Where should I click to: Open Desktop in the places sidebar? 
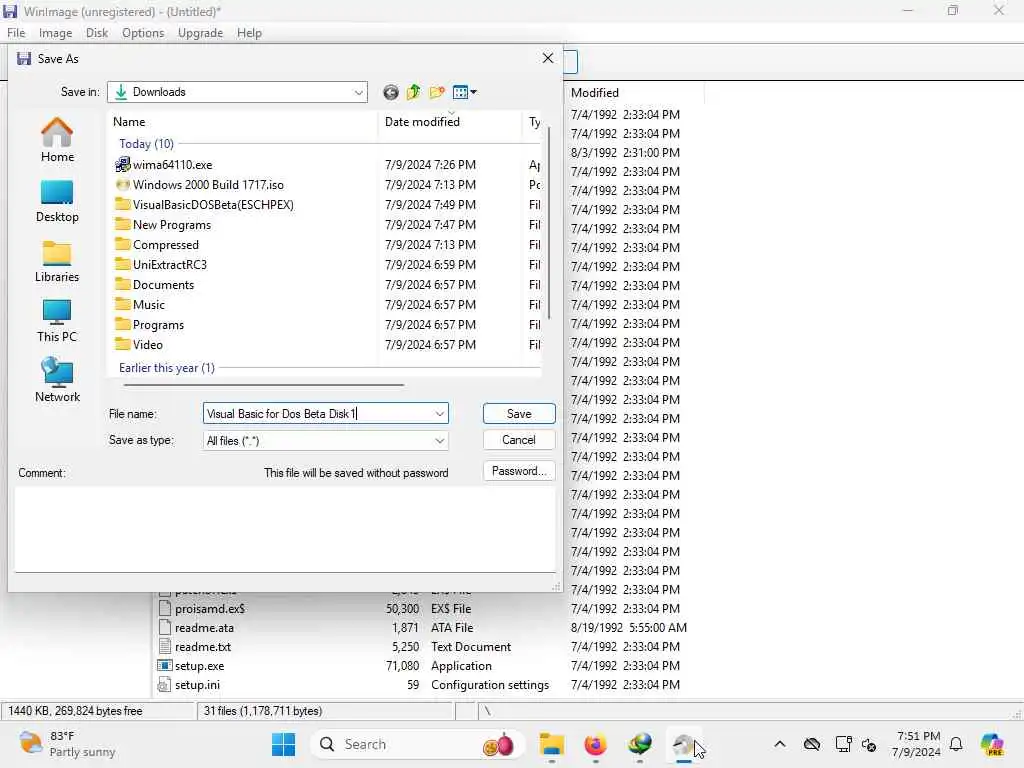pos(57,201)
